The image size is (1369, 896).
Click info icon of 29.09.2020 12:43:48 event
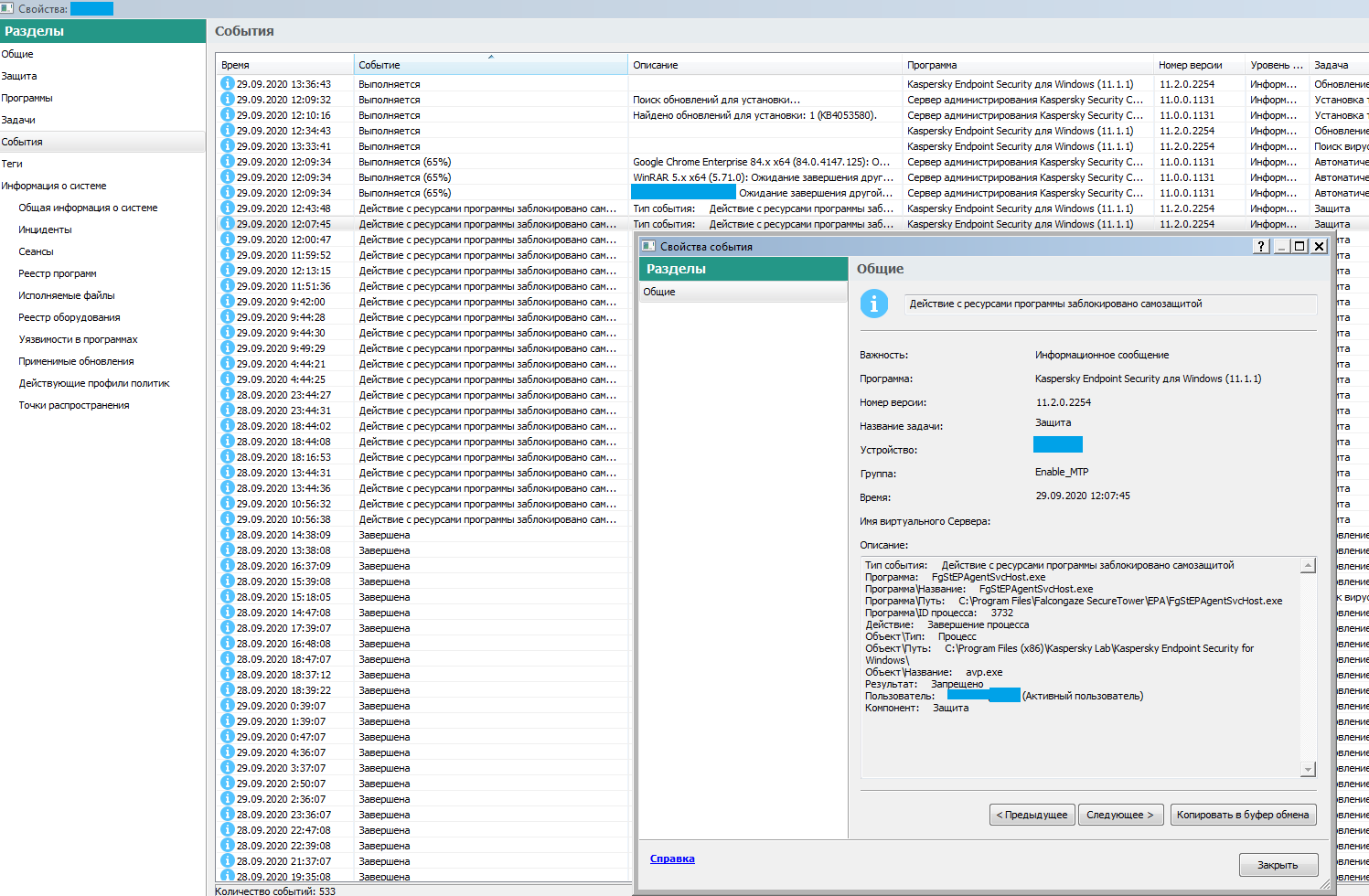pos(228,208)
